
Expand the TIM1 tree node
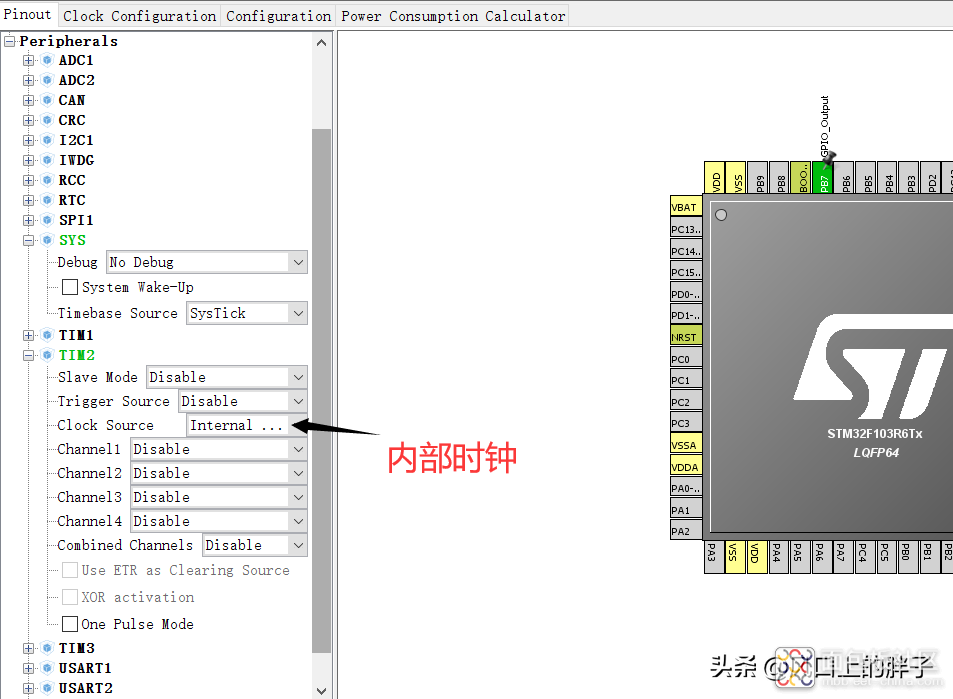click(28, 336)
